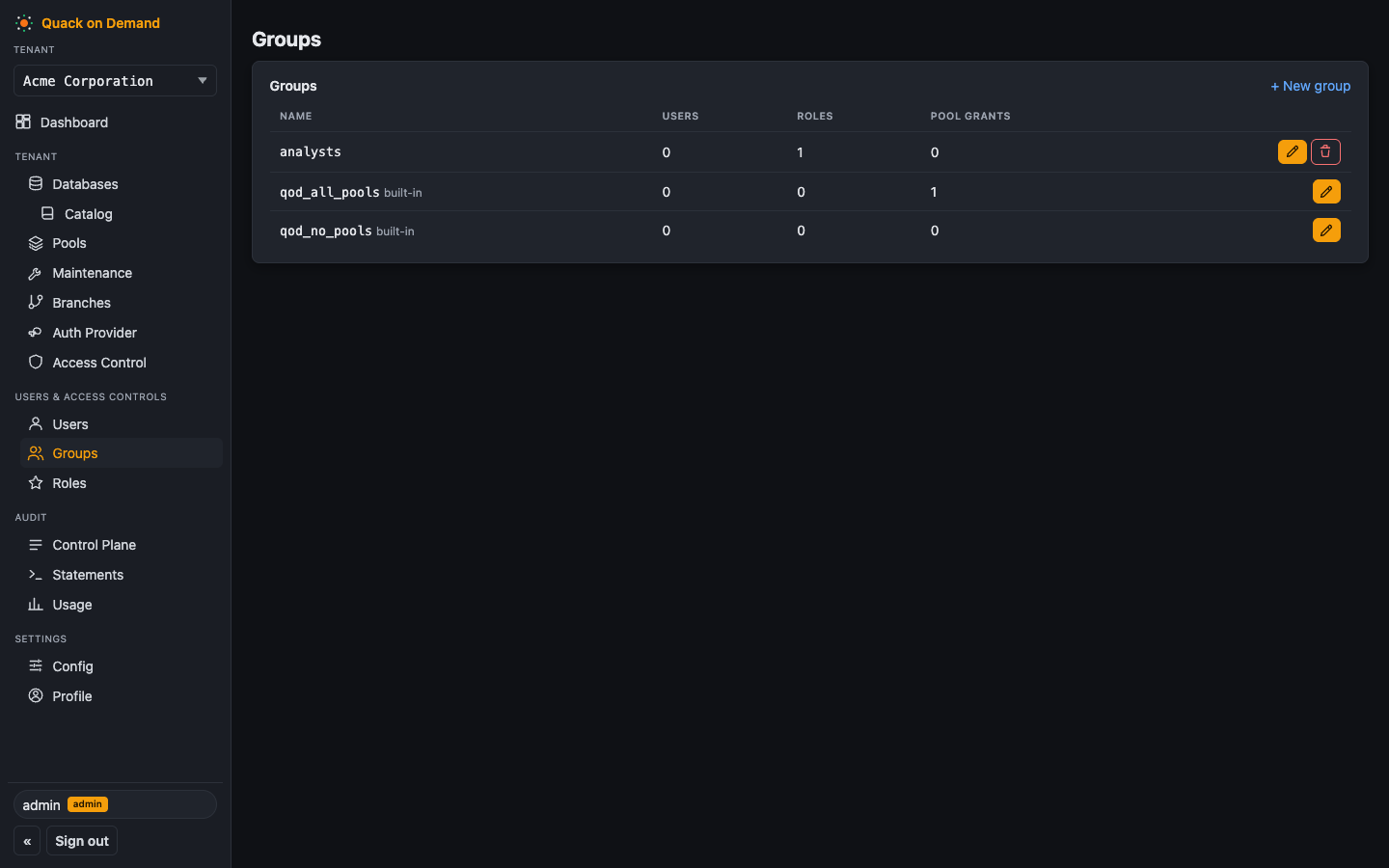Click the Quack on Demand title text
Screen dimensions: 1389x868
(100, 23)
